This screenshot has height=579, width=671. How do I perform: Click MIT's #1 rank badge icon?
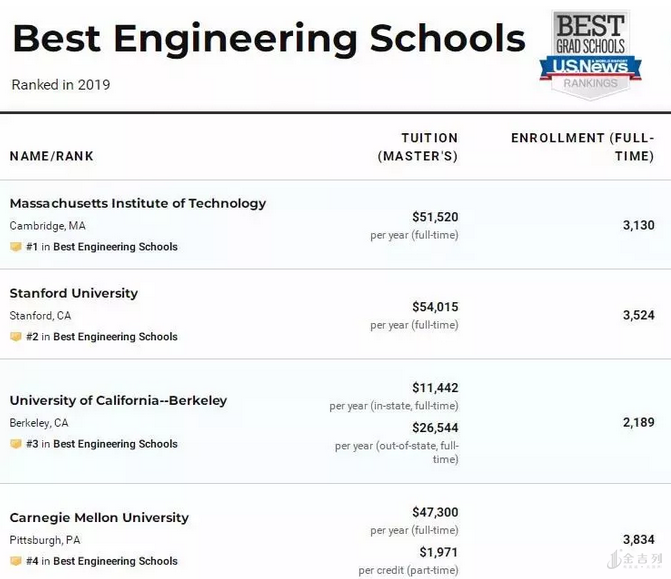pyautogui.click(x=16, y=247)
